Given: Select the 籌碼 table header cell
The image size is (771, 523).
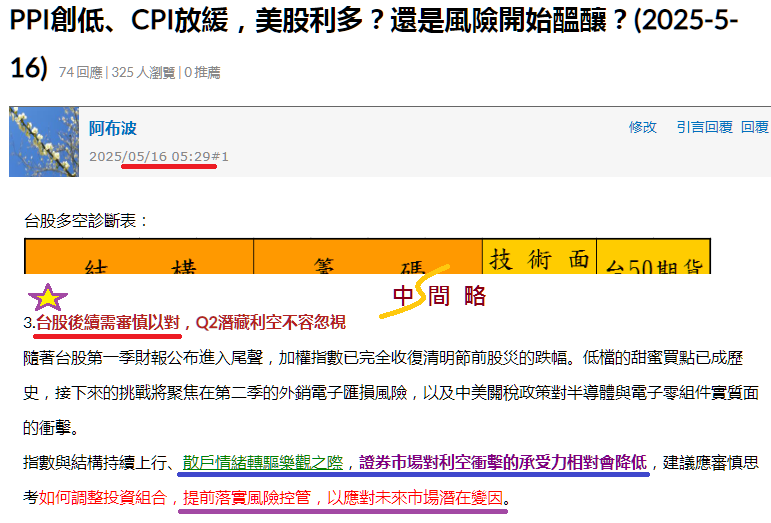Looking at the screenshot, I should [367, 267].
